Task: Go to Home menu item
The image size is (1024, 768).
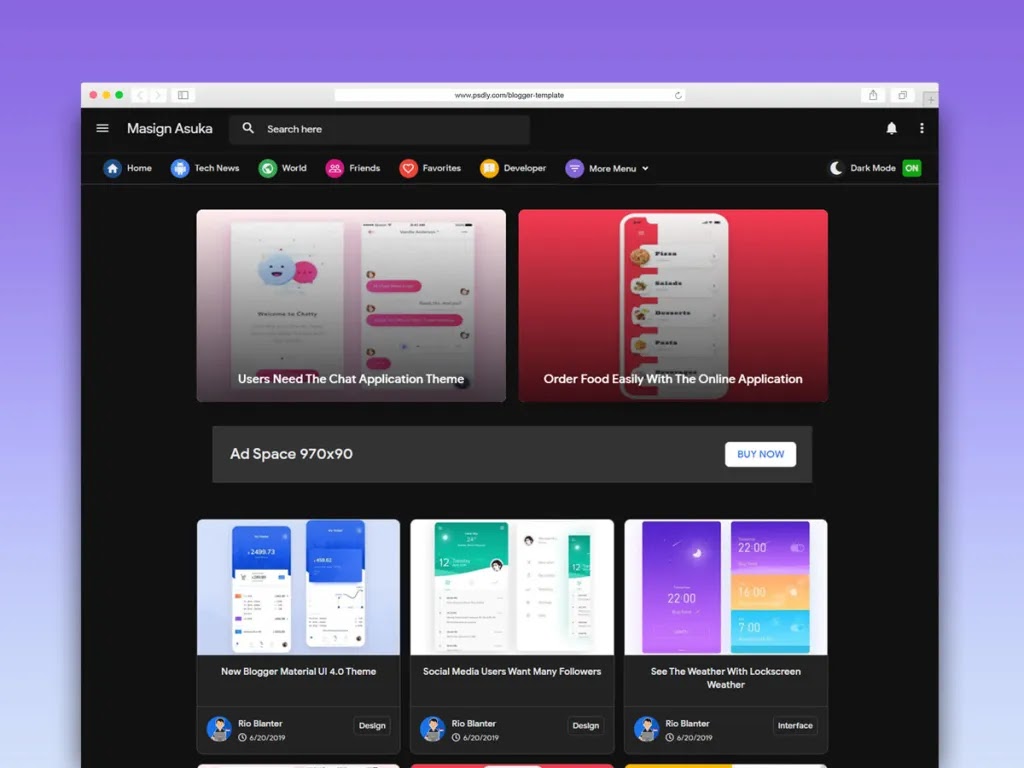Action: pyautogui.click(x=139, y=168)
